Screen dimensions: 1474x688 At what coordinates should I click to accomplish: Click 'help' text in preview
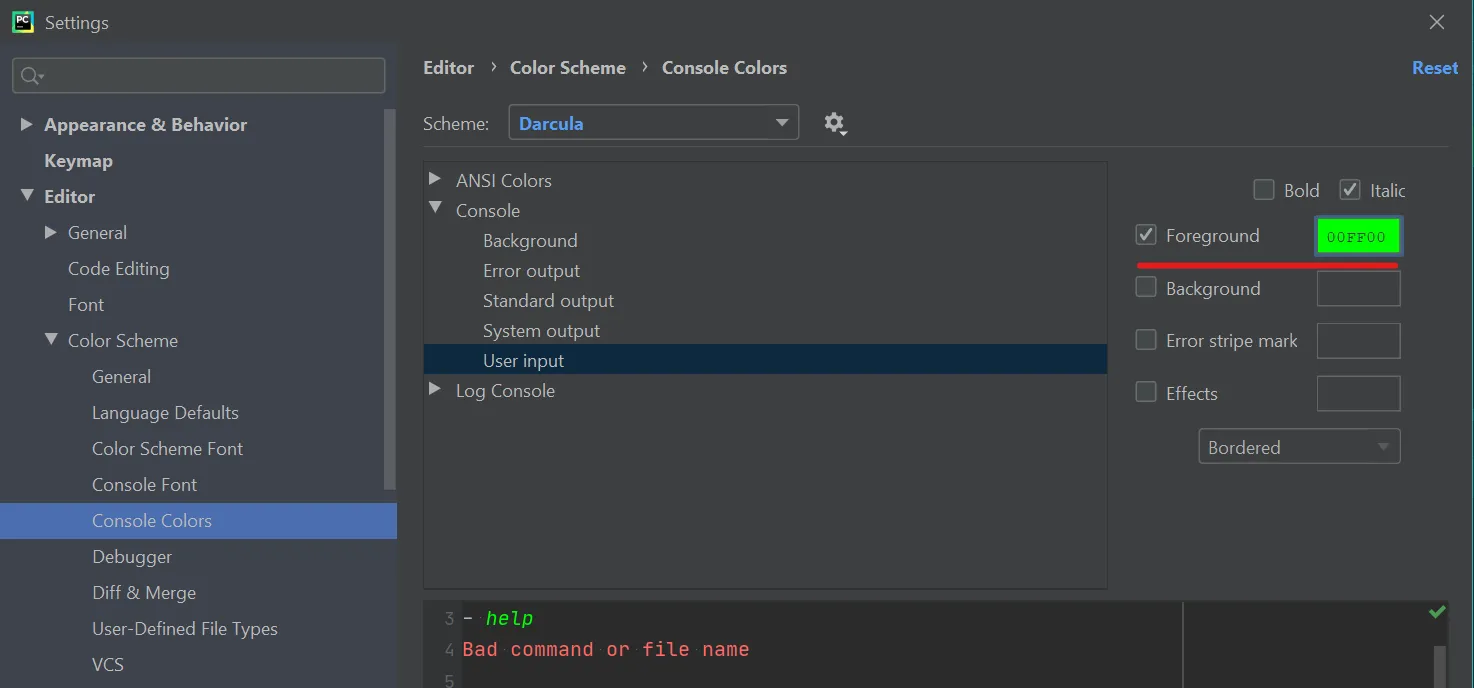point(509,618)
